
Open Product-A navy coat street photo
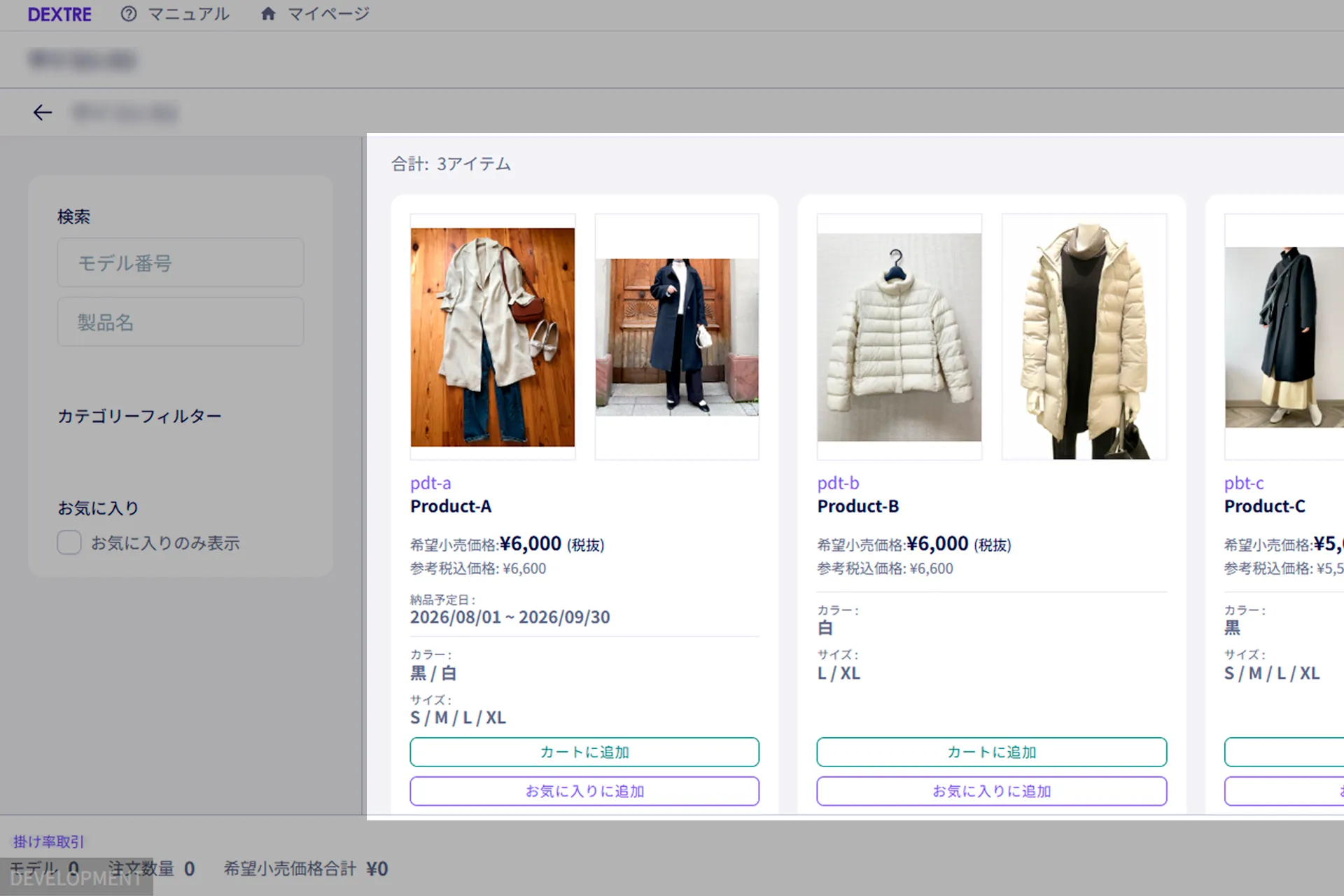(677, 337)
